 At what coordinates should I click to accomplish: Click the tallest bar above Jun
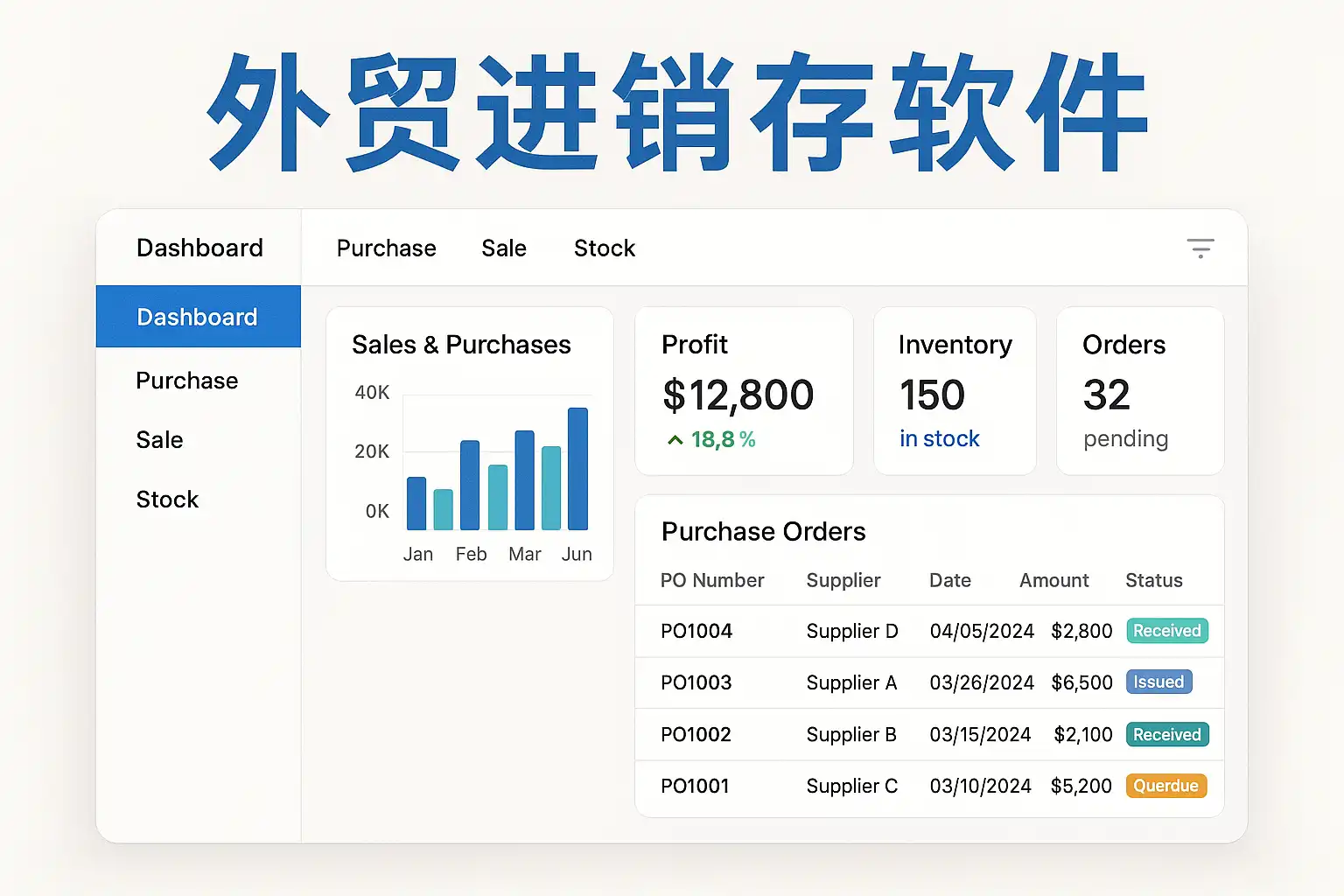(577, 469)
